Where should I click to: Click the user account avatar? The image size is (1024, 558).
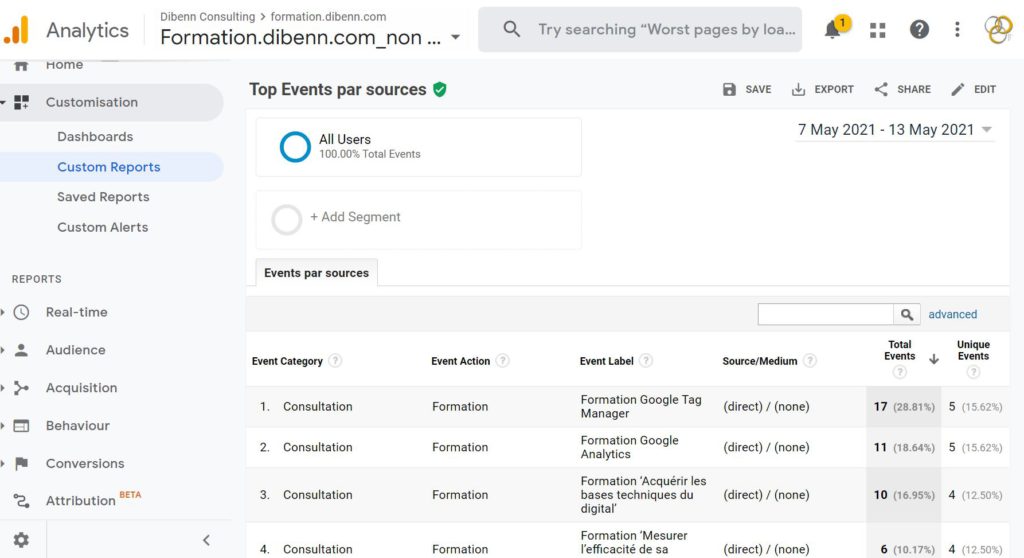tap(999, 29)
